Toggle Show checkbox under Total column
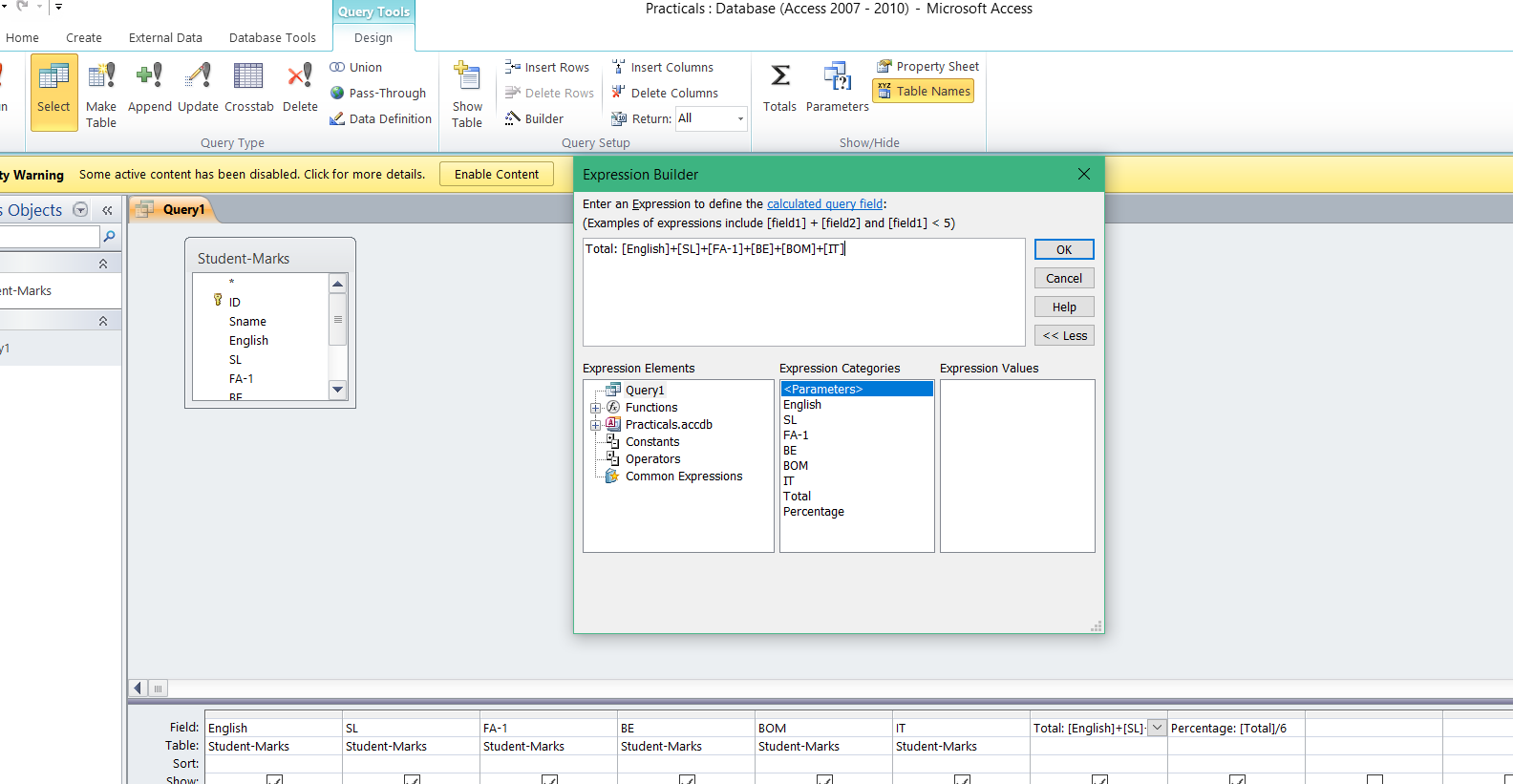Viewport: 1513px width, 784px height. (1099, 779)
